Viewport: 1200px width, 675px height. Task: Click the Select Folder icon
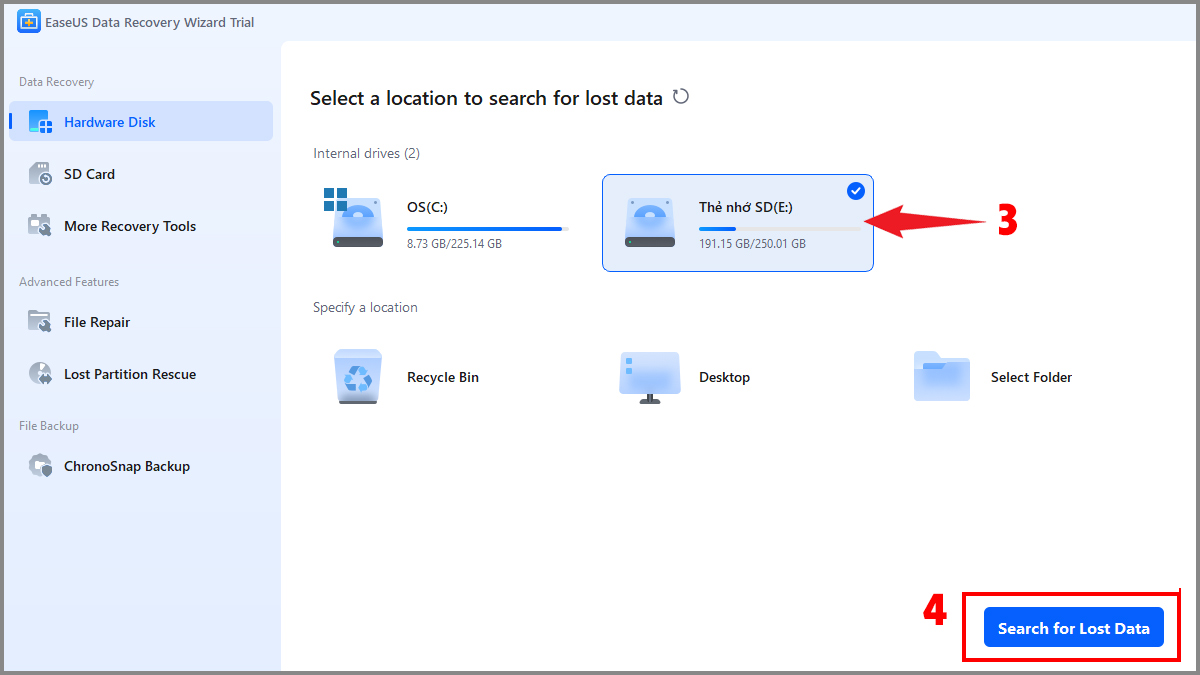pyautogui.click(x=942, y=376)
